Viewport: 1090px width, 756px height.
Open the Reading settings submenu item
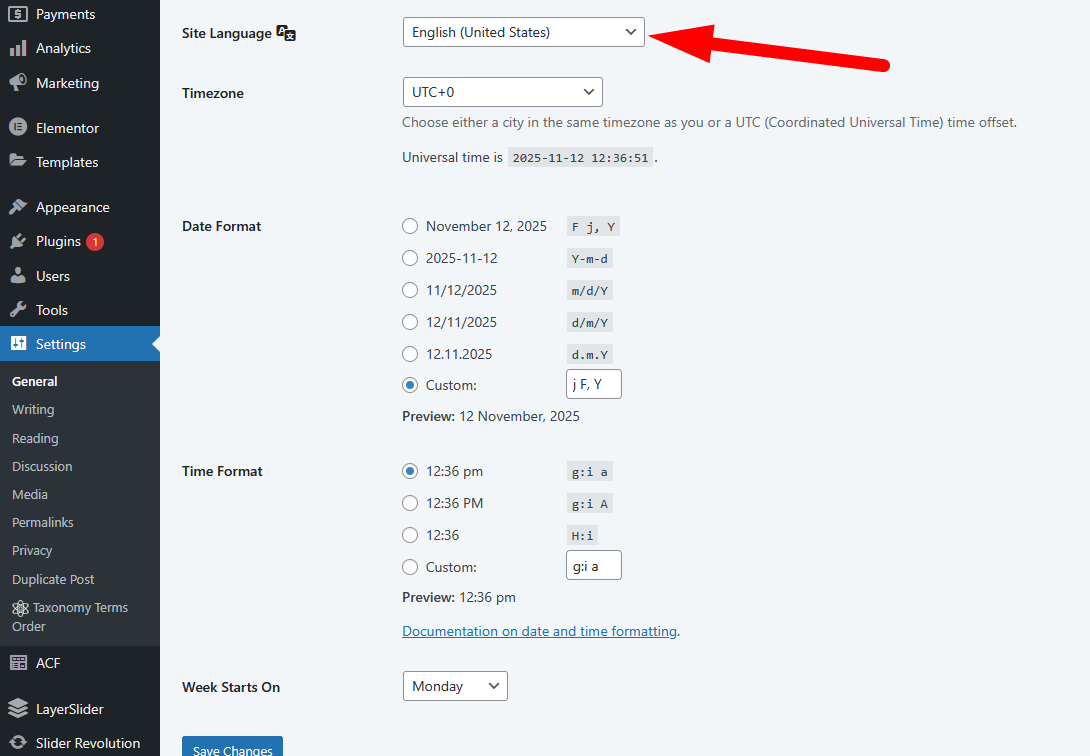tap(35, 438)
